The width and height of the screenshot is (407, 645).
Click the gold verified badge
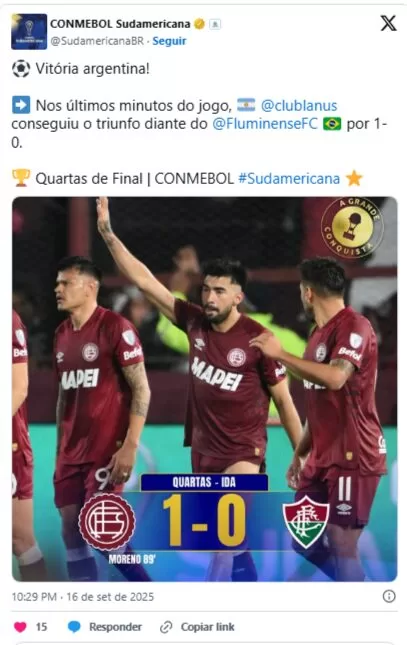[x=199, y=24]
